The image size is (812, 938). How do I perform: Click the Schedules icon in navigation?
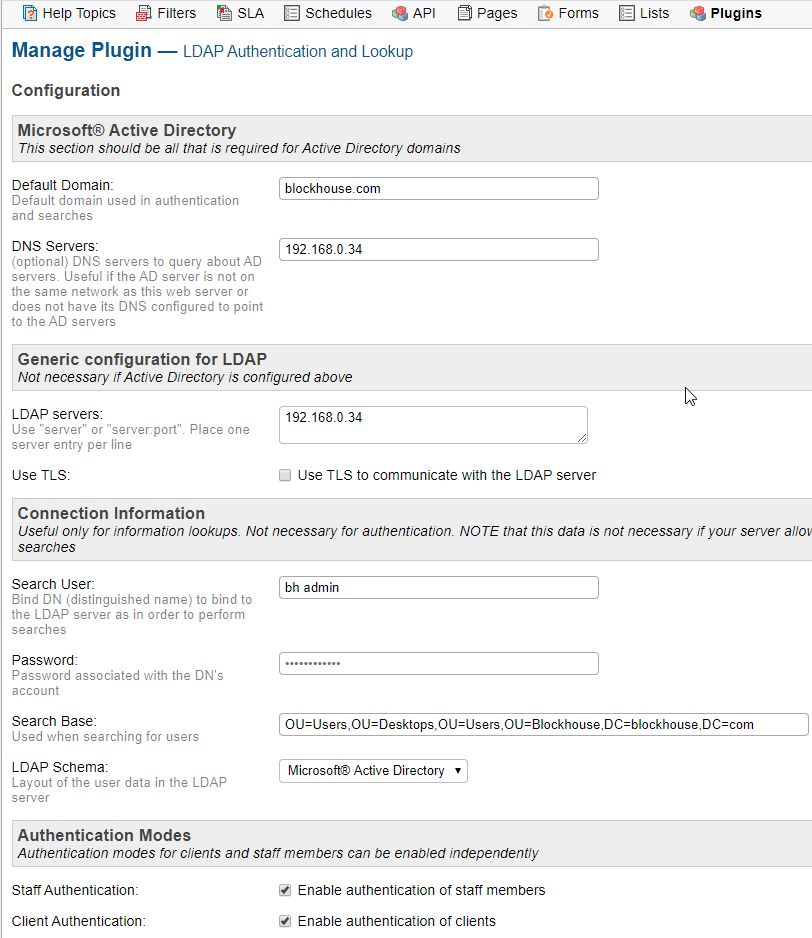[x=292, y=13]
